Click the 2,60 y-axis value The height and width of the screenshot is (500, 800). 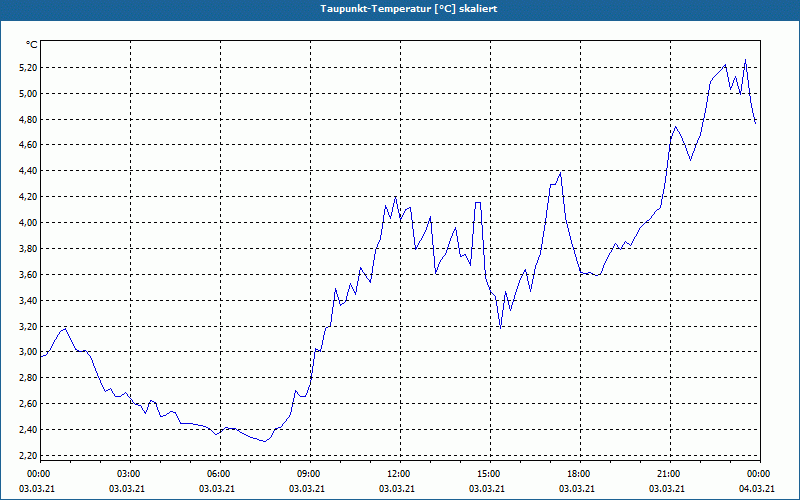(28, 404)
